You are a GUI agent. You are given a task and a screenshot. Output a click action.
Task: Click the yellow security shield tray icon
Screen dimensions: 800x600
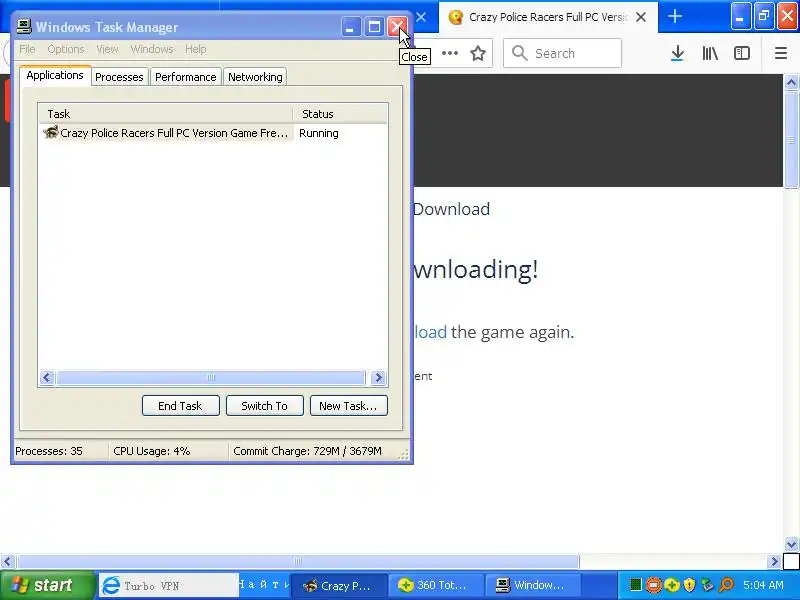click(689, 585)
